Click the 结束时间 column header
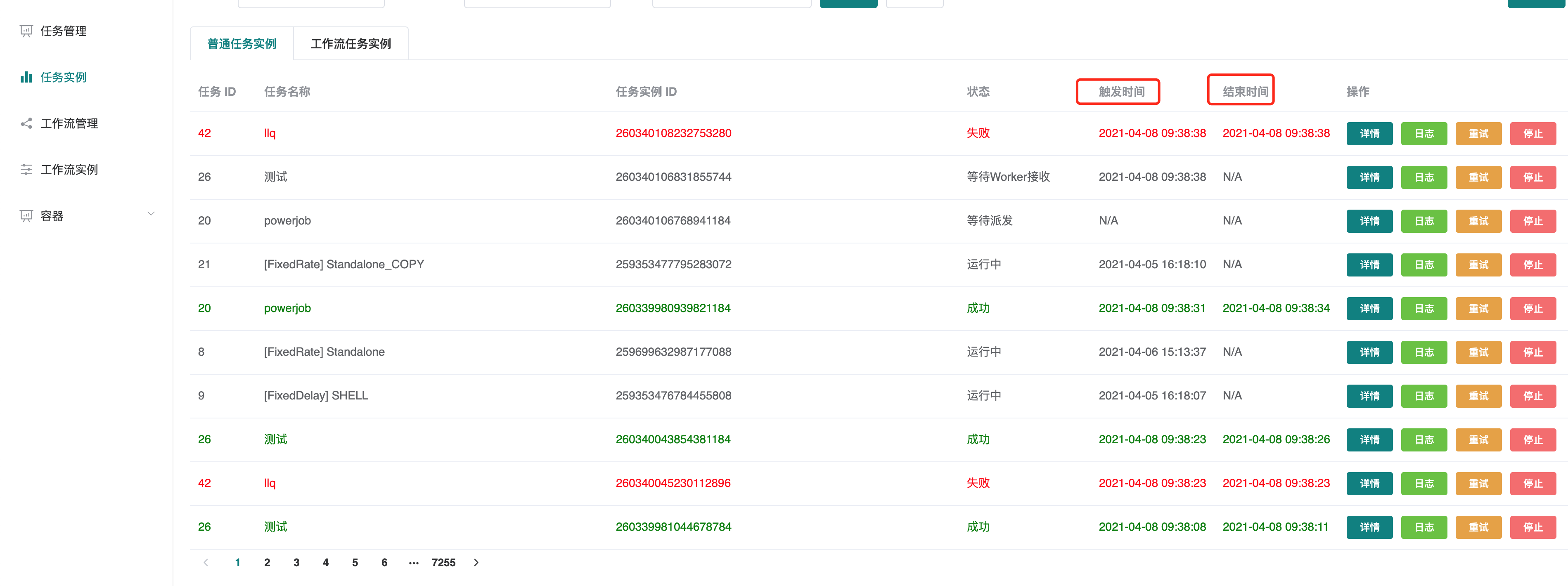 [x=1246, y=92]
